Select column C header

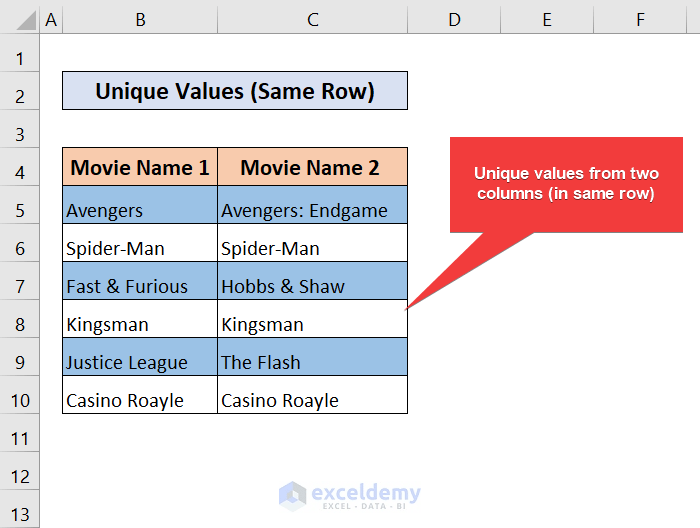[312, 20]
